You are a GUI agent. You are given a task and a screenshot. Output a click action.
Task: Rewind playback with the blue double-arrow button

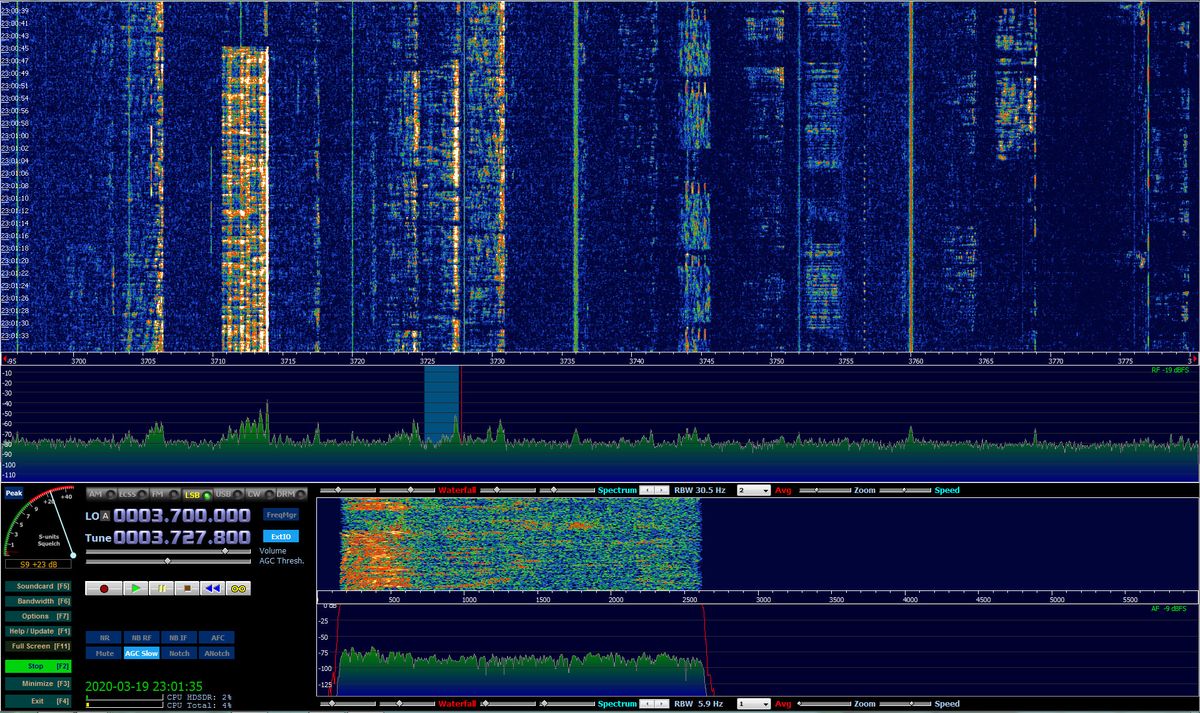click(212, 589)
